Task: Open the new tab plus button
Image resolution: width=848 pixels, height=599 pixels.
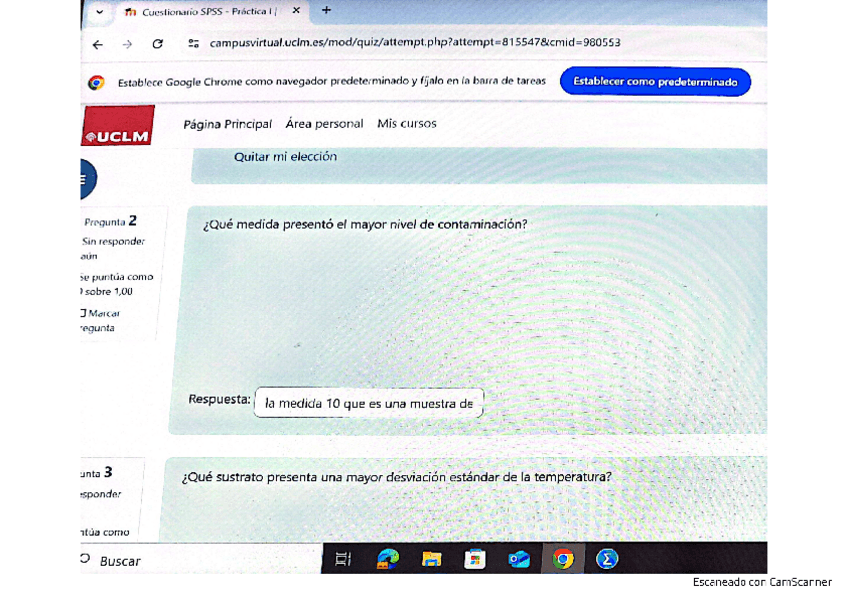Action: [x=326, y=11]
